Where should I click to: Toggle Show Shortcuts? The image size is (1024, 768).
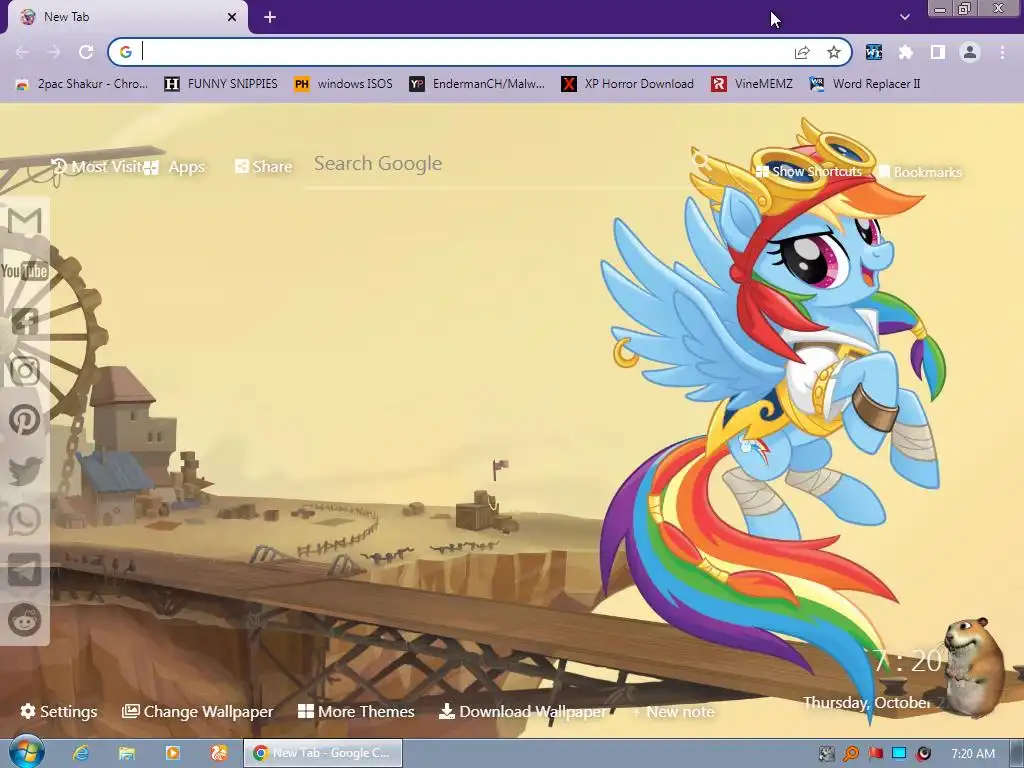point(808,172)
